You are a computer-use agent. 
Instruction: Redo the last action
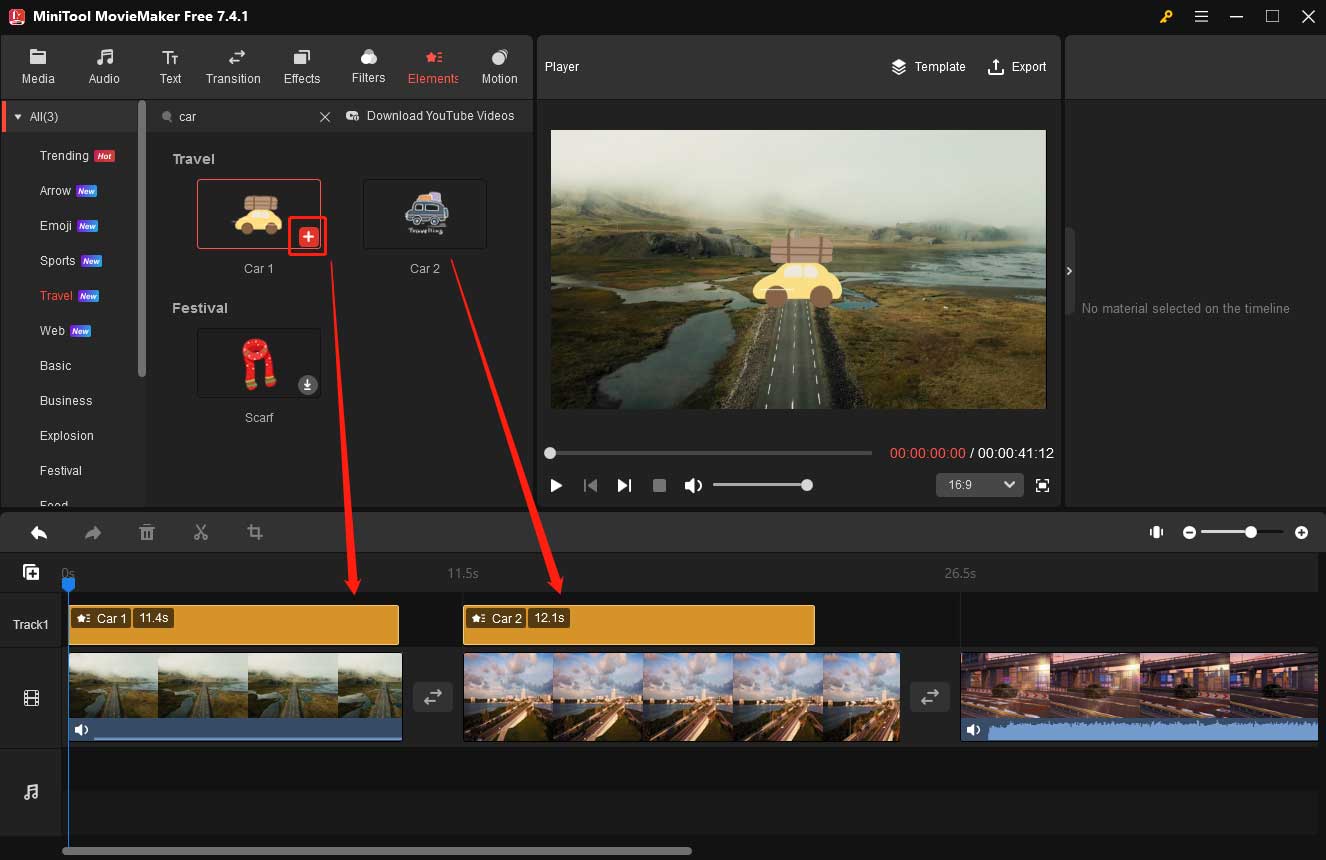[93, 533]
